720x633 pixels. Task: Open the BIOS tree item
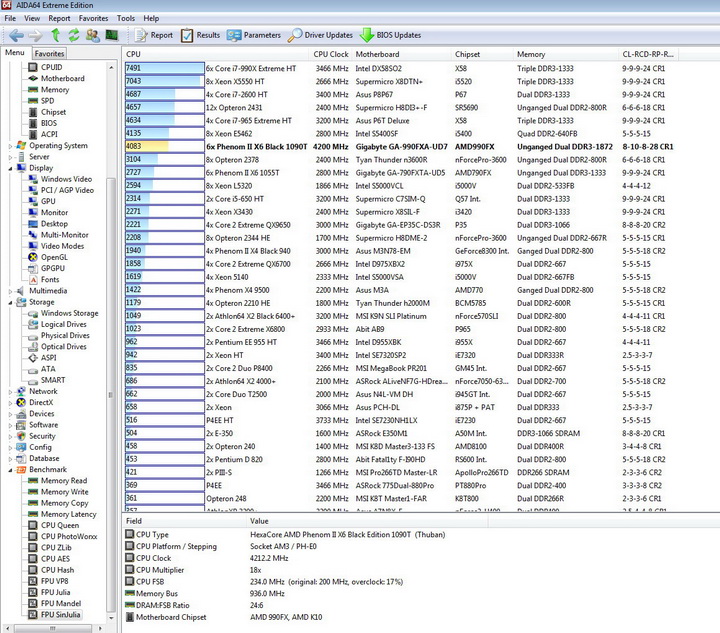point(43,123)
